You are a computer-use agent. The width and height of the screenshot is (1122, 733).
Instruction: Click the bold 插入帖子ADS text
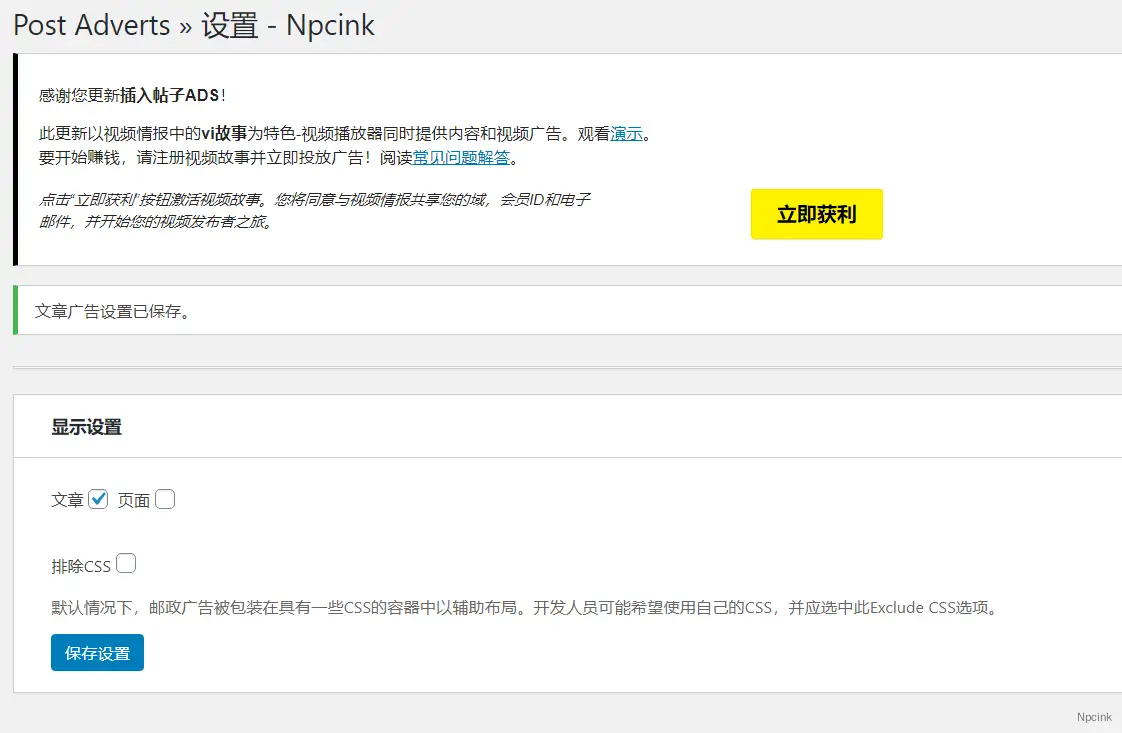(169, 96)
